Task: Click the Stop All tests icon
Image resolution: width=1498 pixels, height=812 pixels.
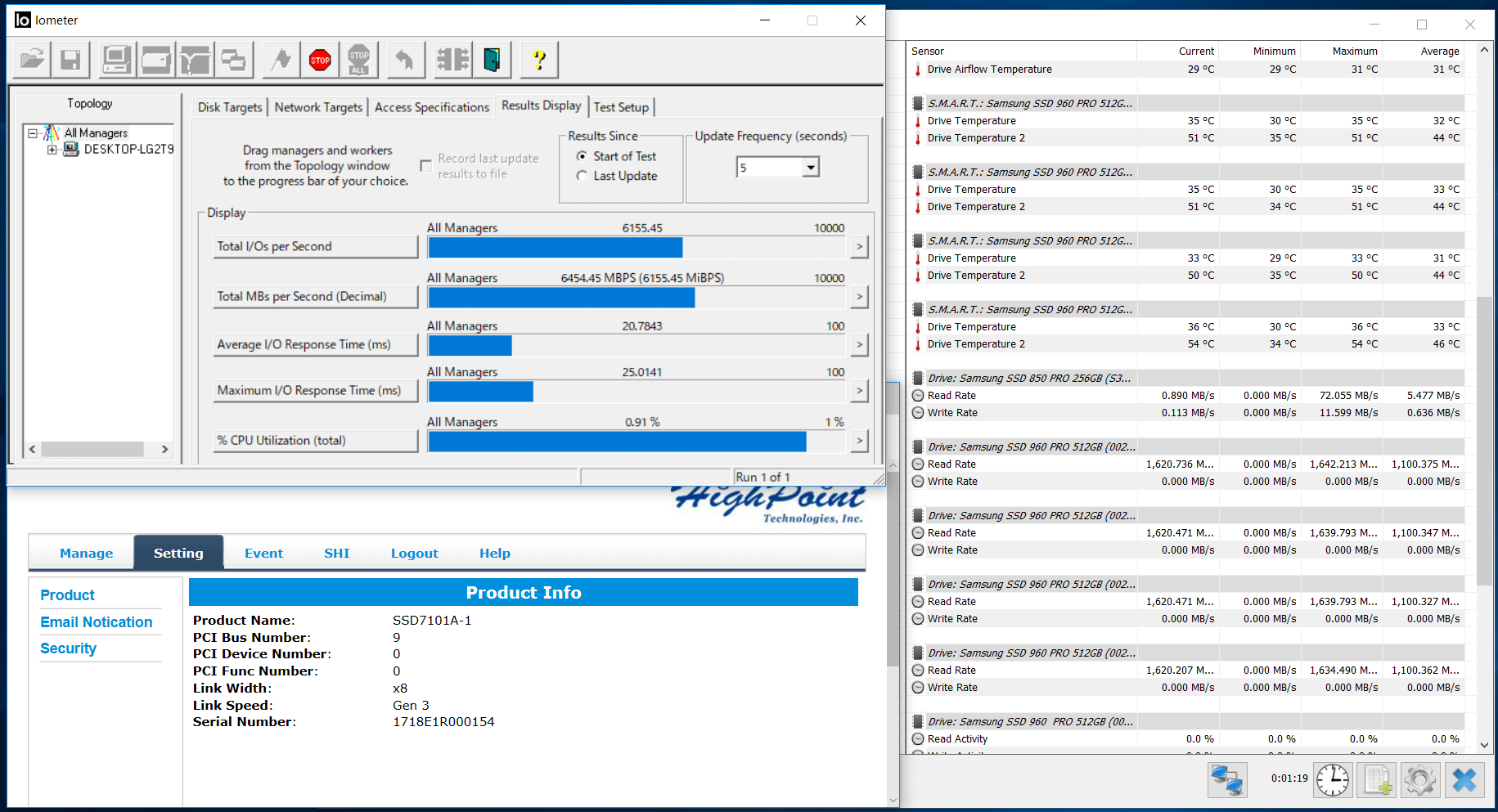Action: tap(358, 60)
